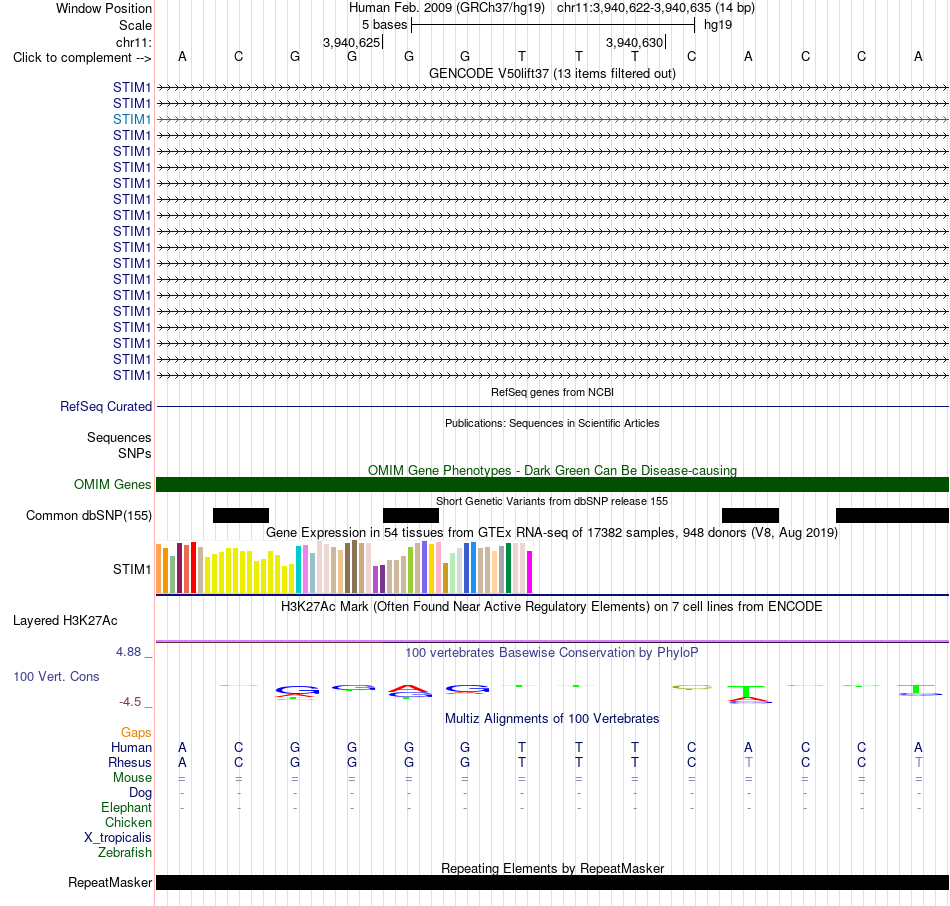Click the 'Human Feb. 2009 (GRCh37/hg19)' assembly text
Screen dimensions: 950x906
click(447, 8)
